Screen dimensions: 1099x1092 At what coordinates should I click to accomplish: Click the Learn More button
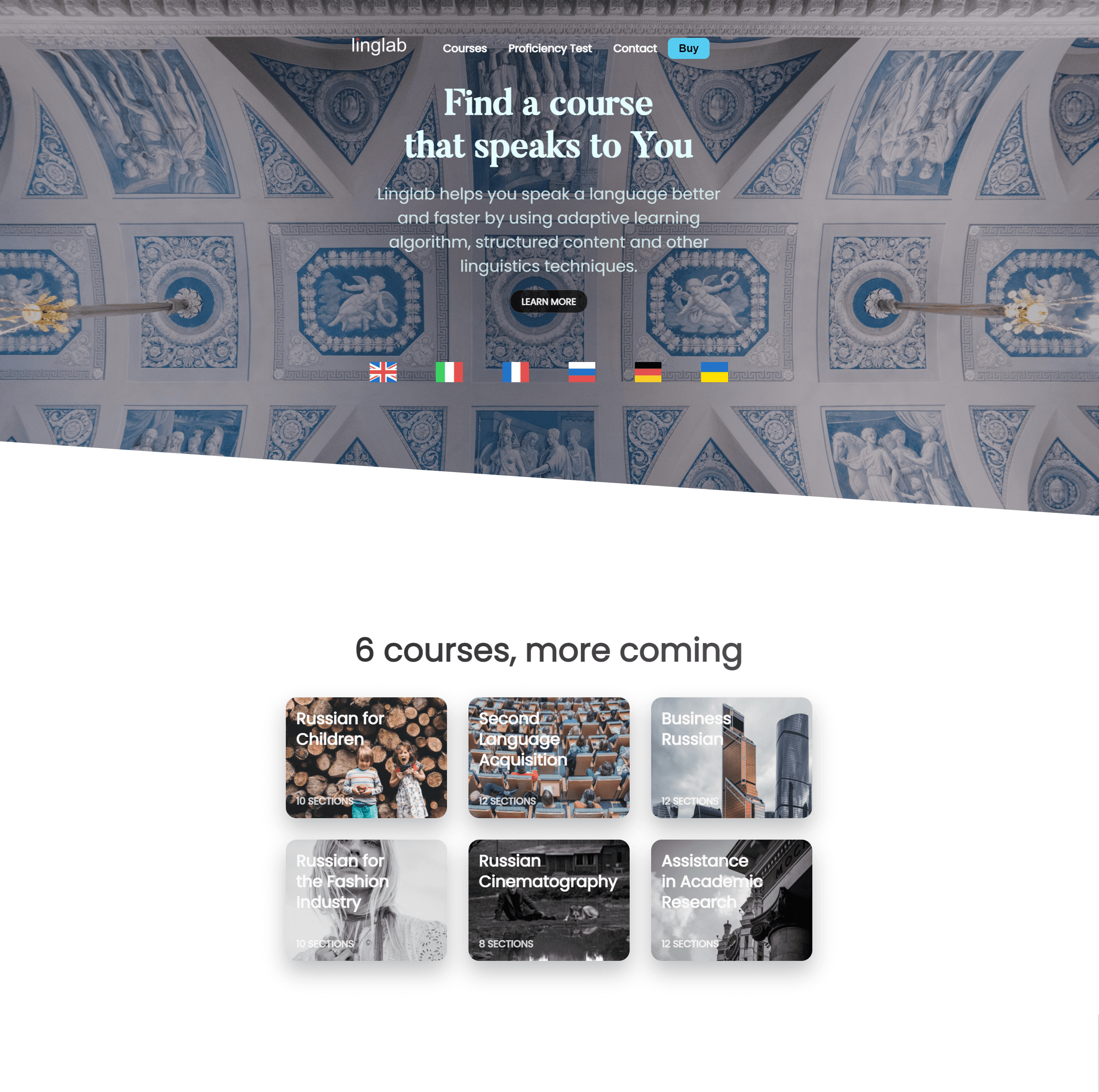point(548,301)
